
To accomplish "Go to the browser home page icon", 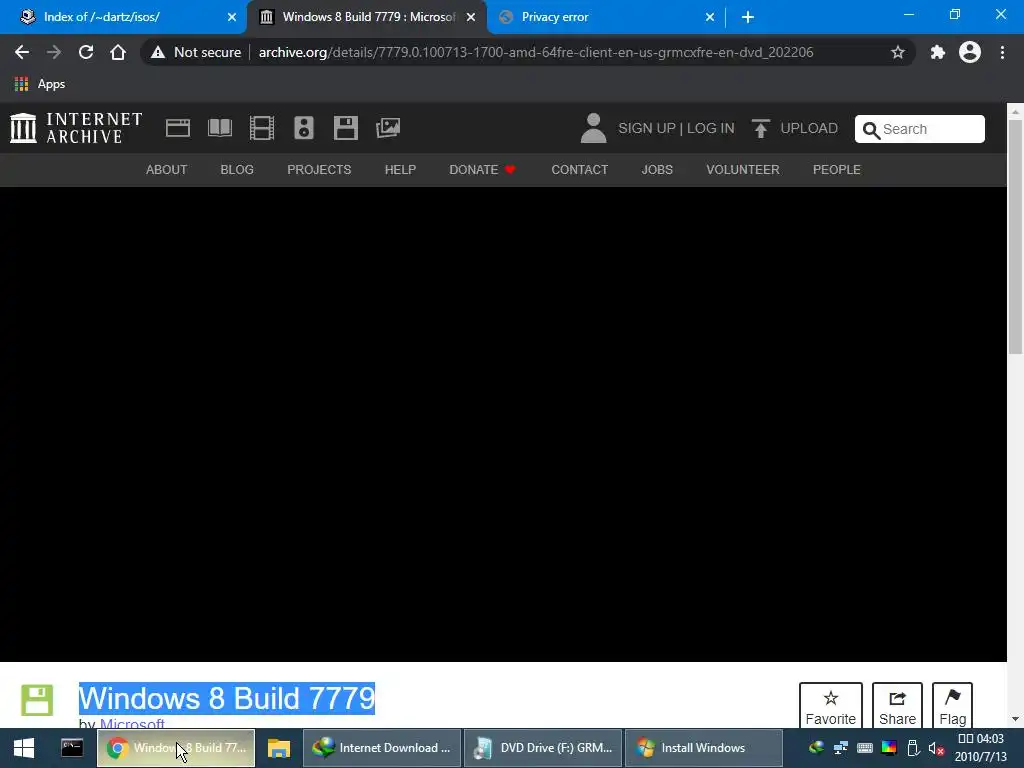I will click(118, 52).
